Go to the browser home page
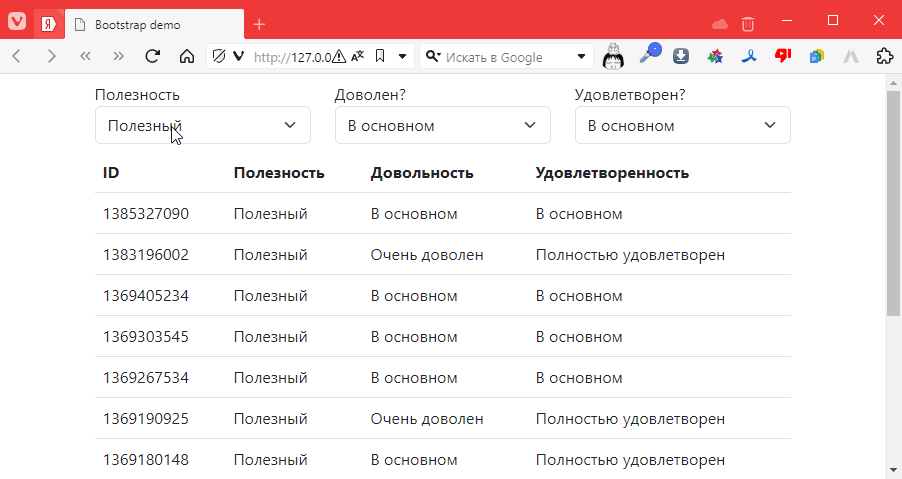The width and height of the screenshot is (902, 479). [x=186, y=57]
